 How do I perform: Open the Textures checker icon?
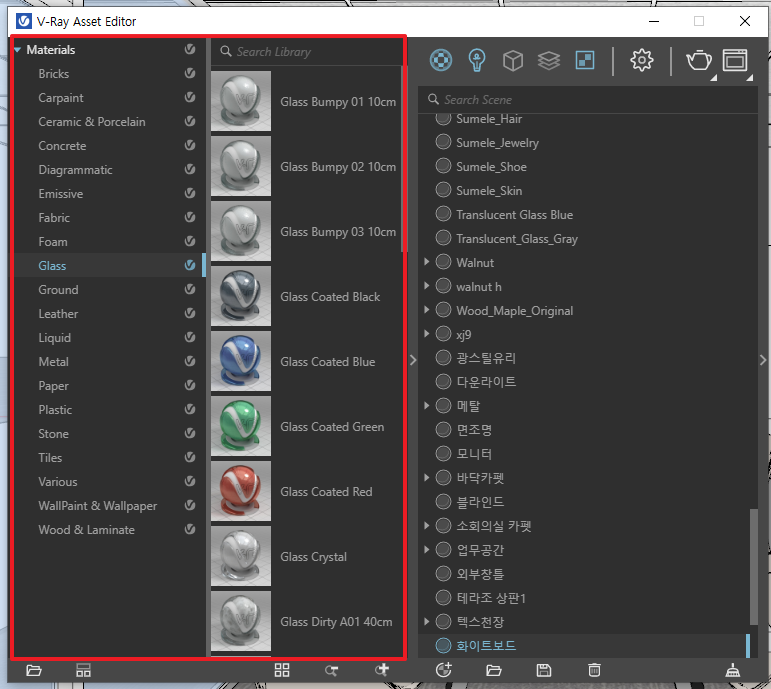(585, 60)
